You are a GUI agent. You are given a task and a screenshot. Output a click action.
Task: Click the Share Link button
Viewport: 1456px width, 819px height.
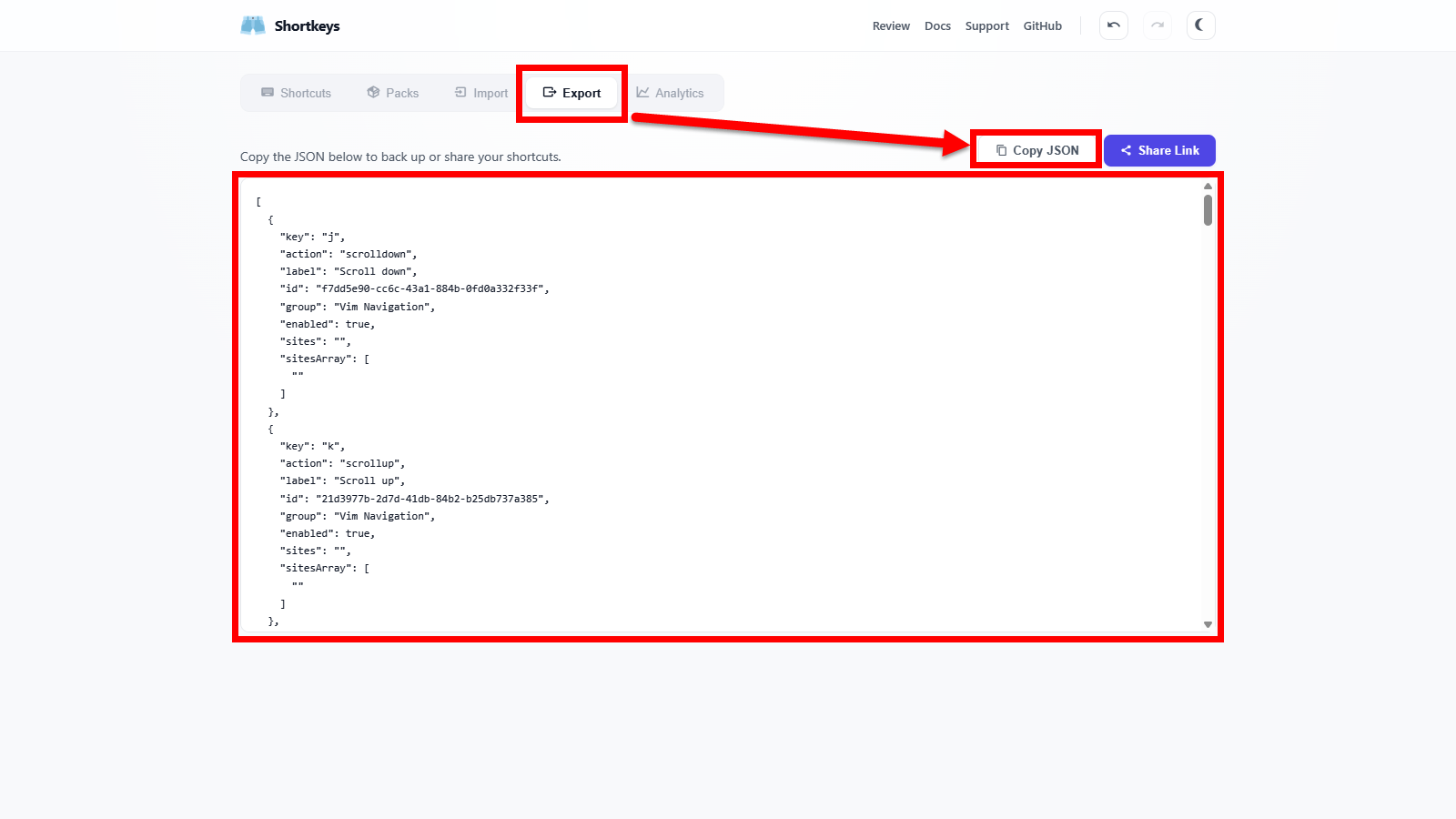(x=1159, y=150)
